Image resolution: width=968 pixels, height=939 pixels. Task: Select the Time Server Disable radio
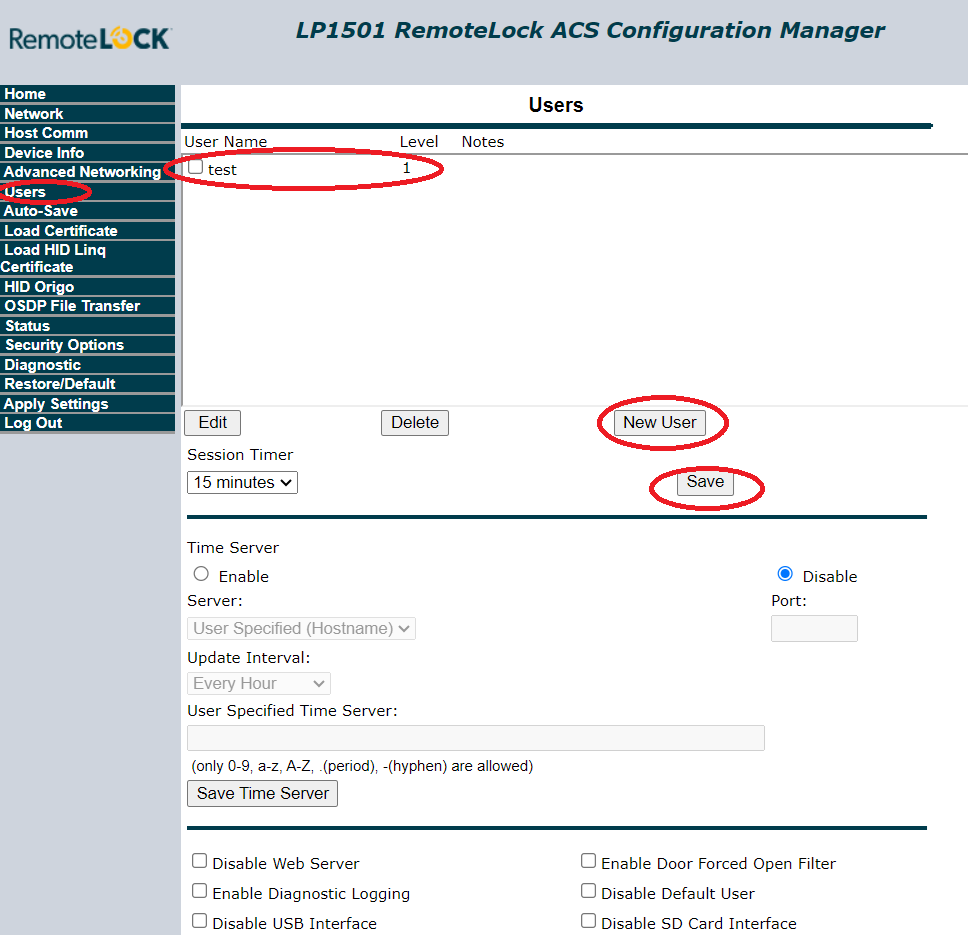785,574
